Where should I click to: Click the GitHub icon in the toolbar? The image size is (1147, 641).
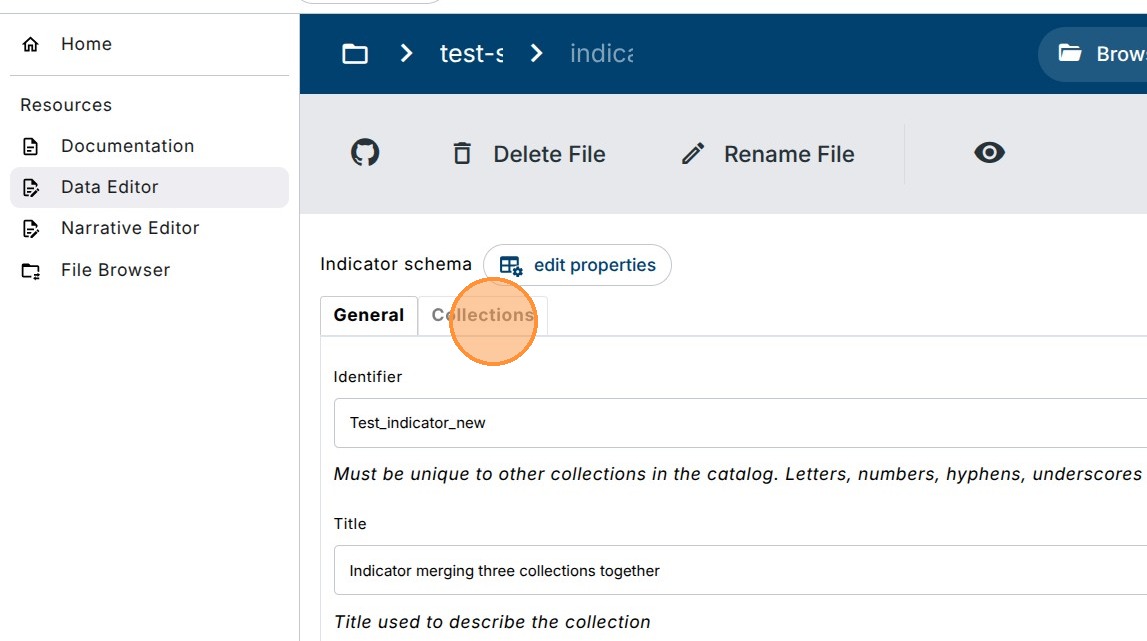coord(365,153)
